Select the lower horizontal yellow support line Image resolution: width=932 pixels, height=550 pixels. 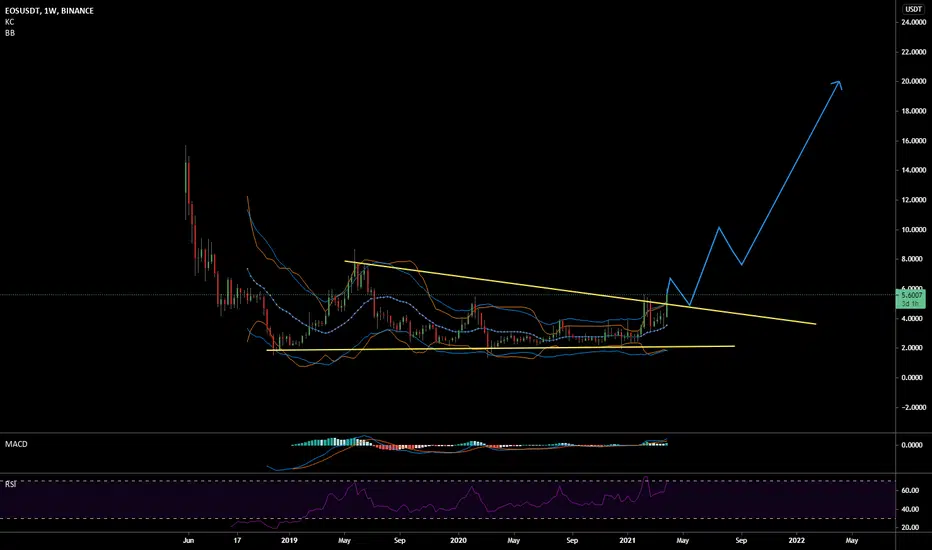[x=501, y=348]
